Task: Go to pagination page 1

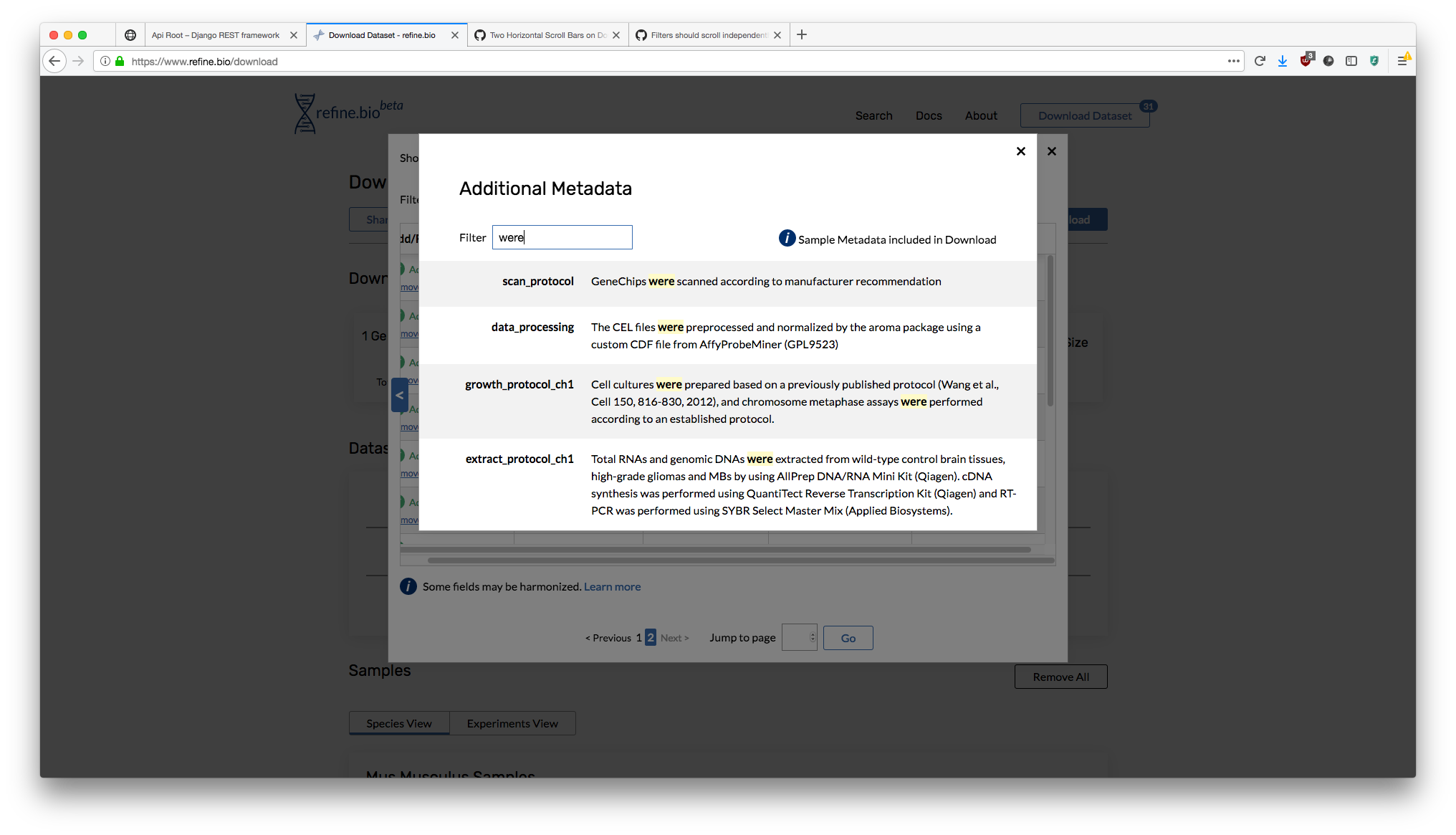Action: coord(639,637)
